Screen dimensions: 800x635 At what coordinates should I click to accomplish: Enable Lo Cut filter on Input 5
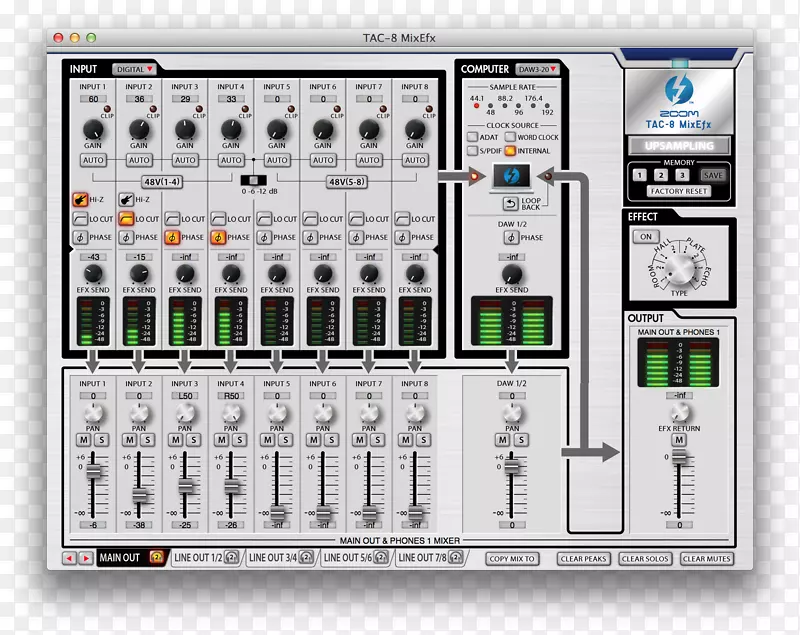pyautogui.click(x=264, y=219)
